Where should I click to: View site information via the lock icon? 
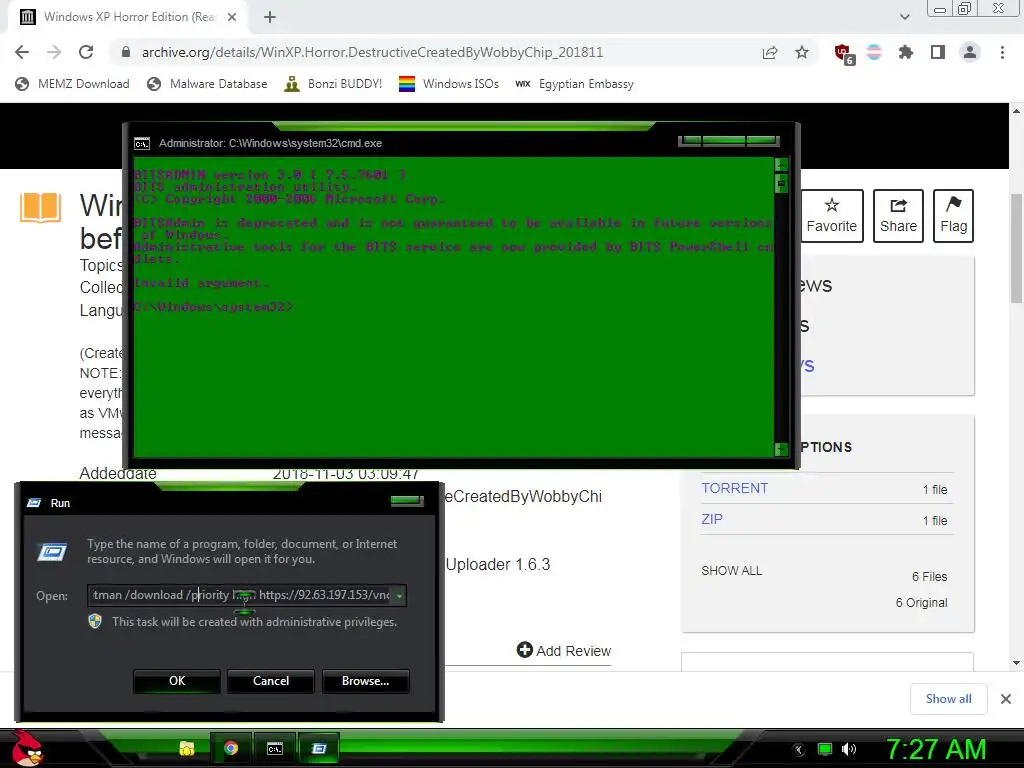coord(126,52)
